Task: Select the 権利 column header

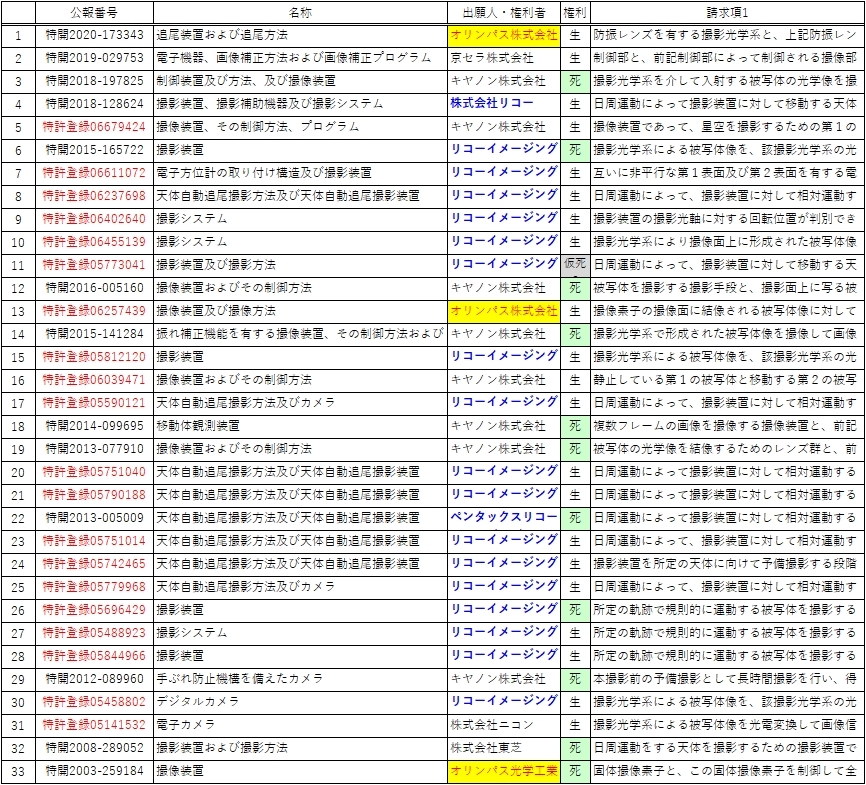Action: tap(575, 12)
